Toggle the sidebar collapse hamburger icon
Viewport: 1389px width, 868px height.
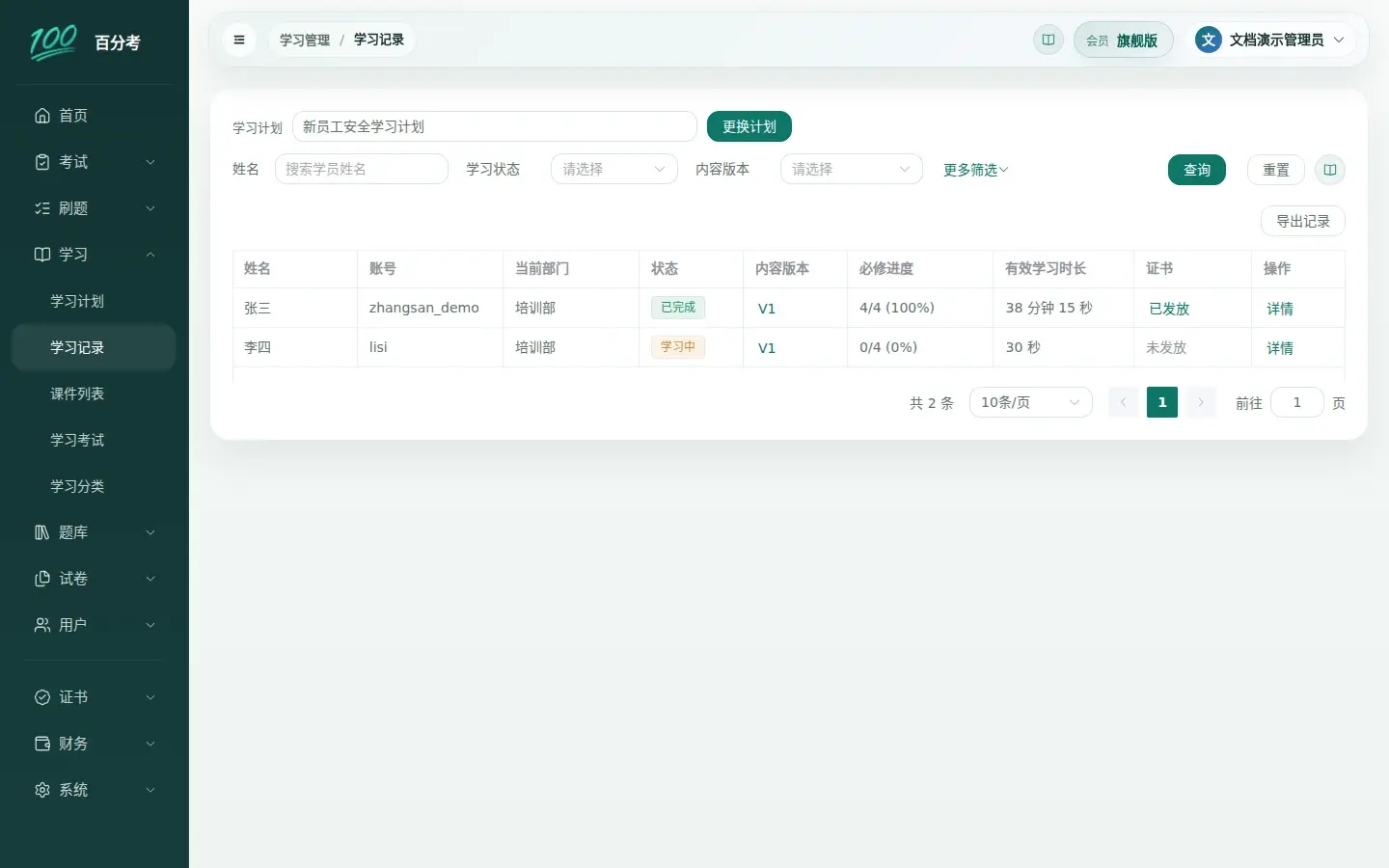coord(239,40)
